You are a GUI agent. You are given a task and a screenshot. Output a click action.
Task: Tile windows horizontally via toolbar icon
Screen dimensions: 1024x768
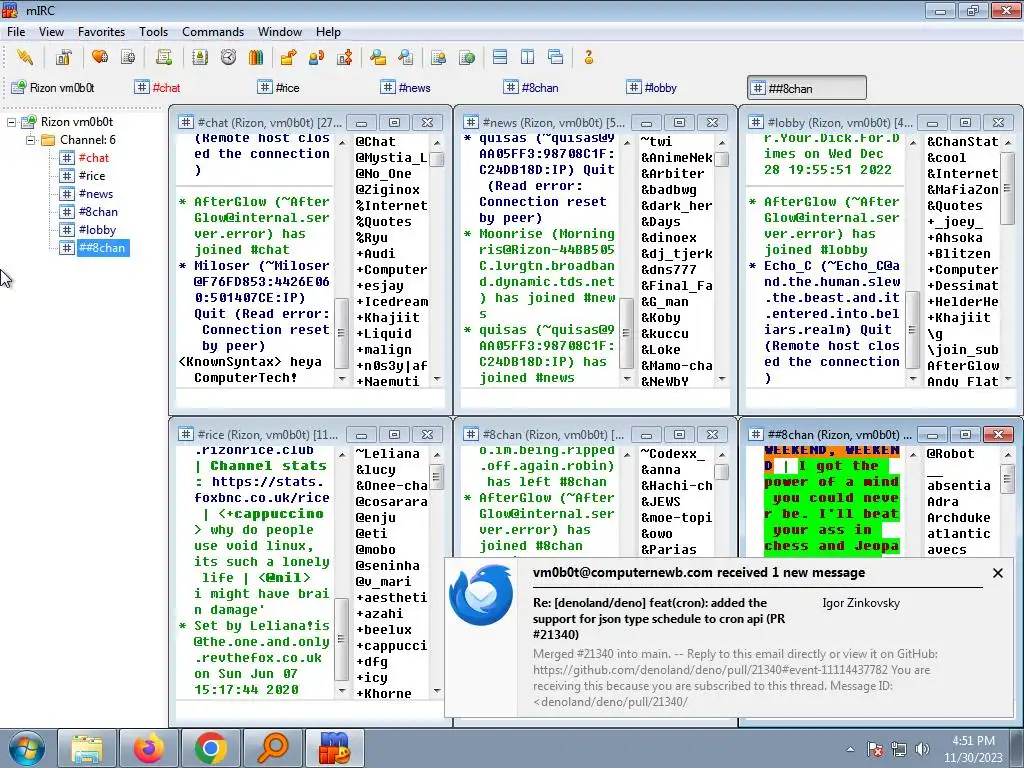point(500,57)
